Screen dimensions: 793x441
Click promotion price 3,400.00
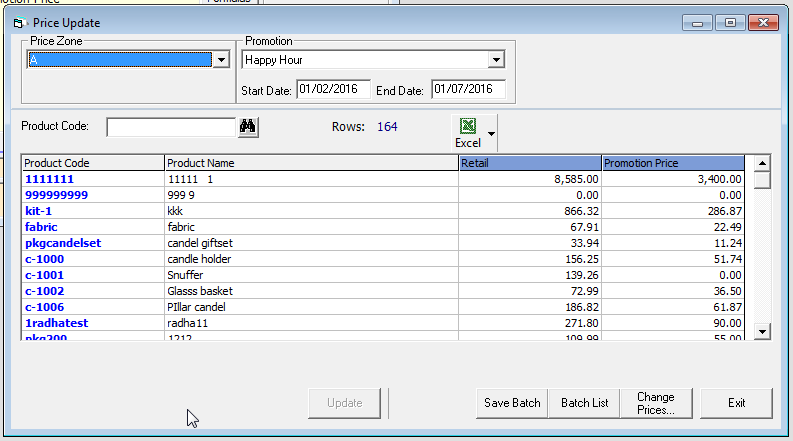pos(719,179)
